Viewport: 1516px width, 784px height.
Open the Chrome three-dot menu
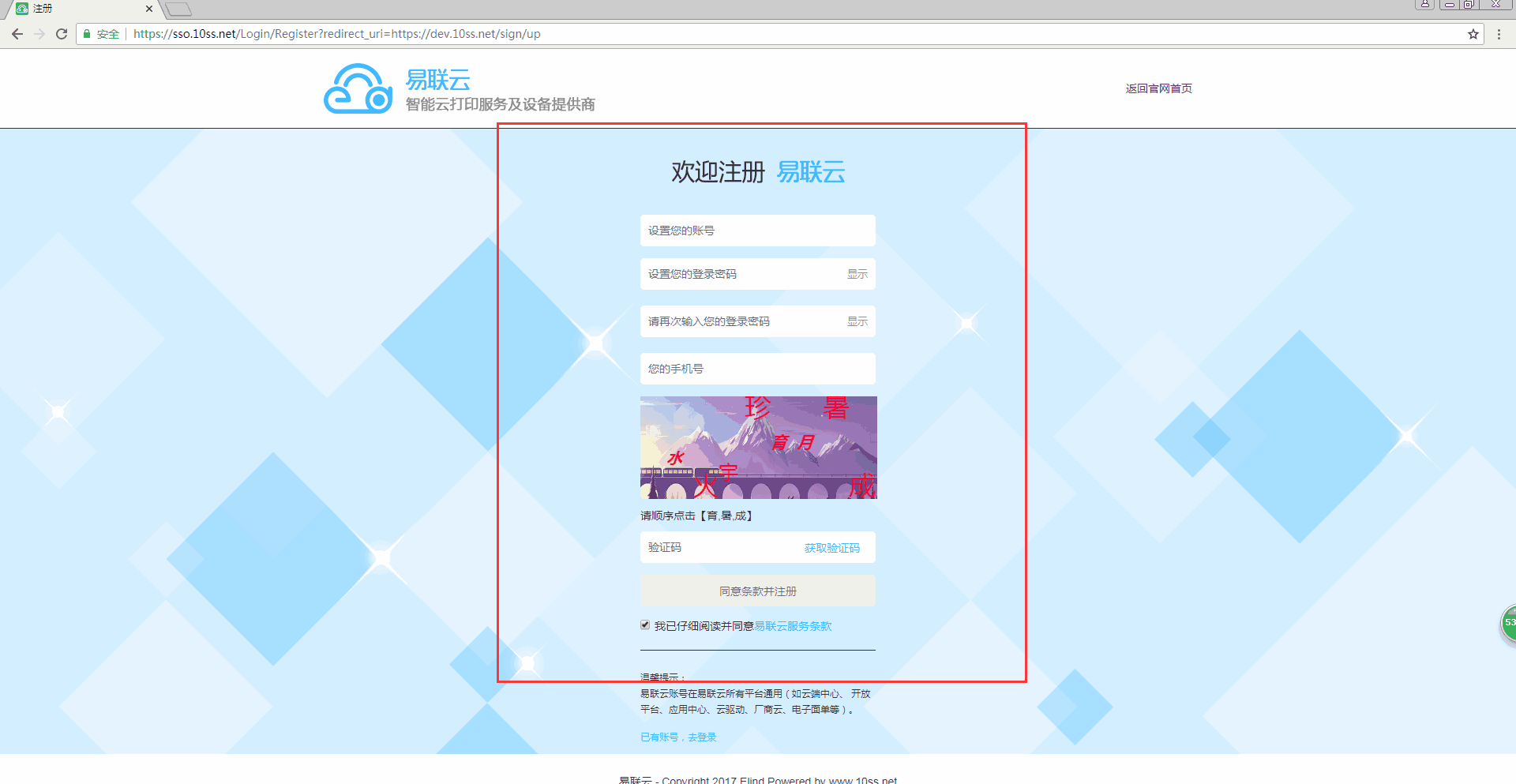point(1499,34)
